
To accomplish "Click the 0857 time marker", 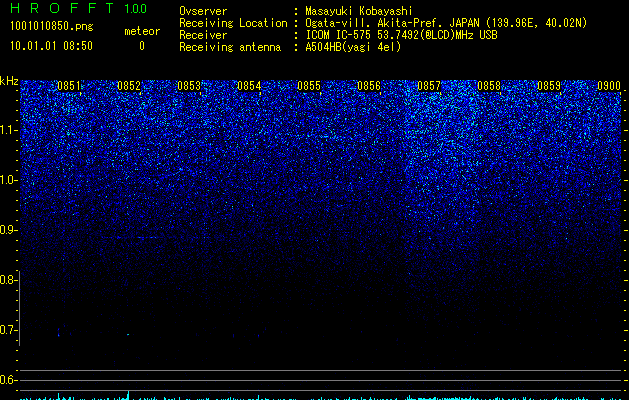I will [429, 86].
